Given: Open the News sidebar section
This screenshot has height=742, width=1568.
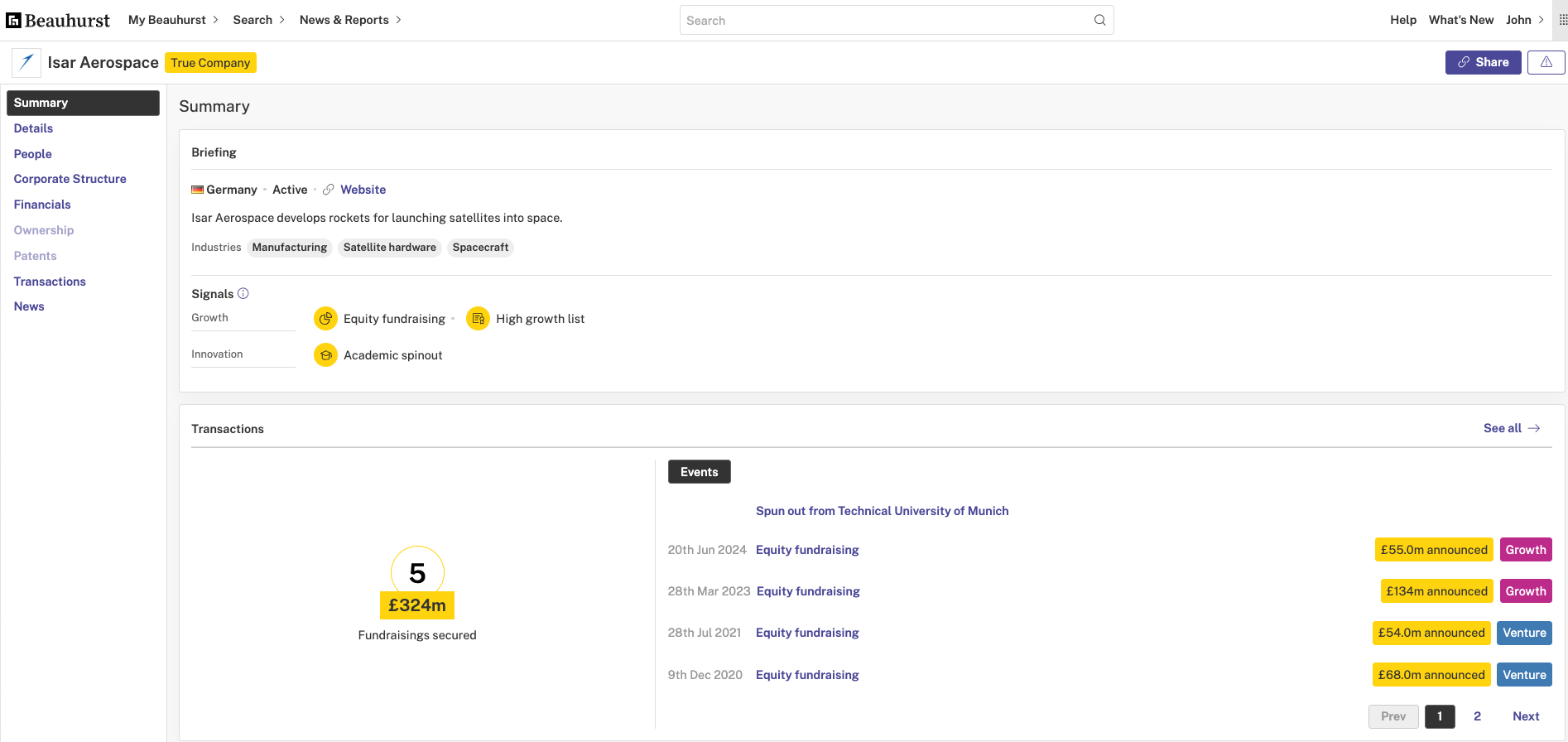Looking at the screenshot, I should point(29,306).
